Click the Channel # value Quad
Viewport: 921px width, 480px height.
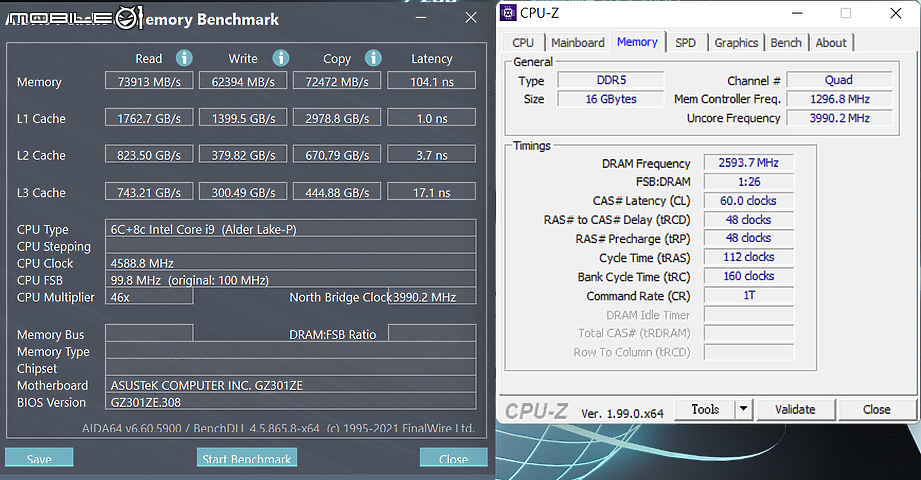(x=839, y=80)
